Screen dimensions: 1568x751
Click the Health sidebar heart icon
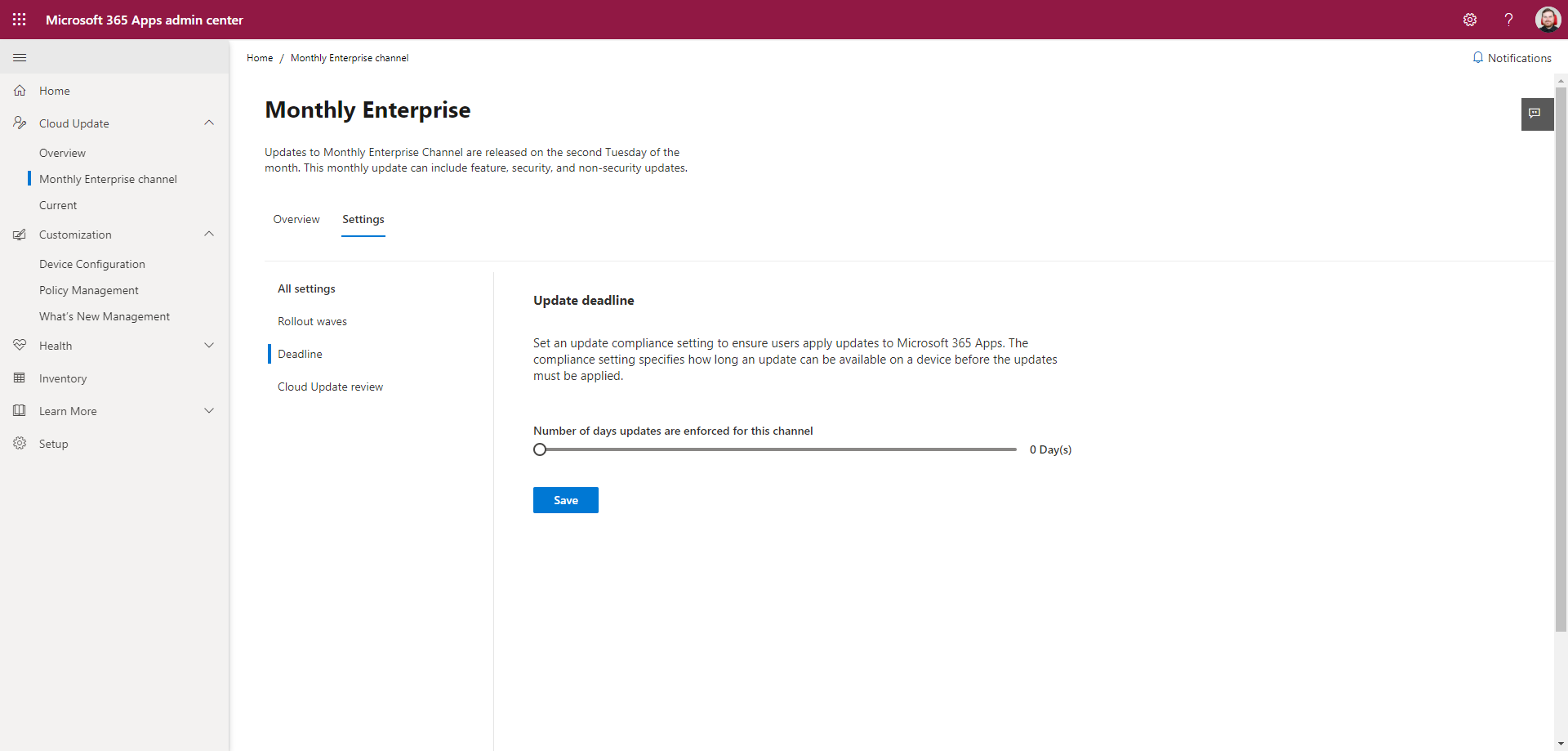point(20,345)
